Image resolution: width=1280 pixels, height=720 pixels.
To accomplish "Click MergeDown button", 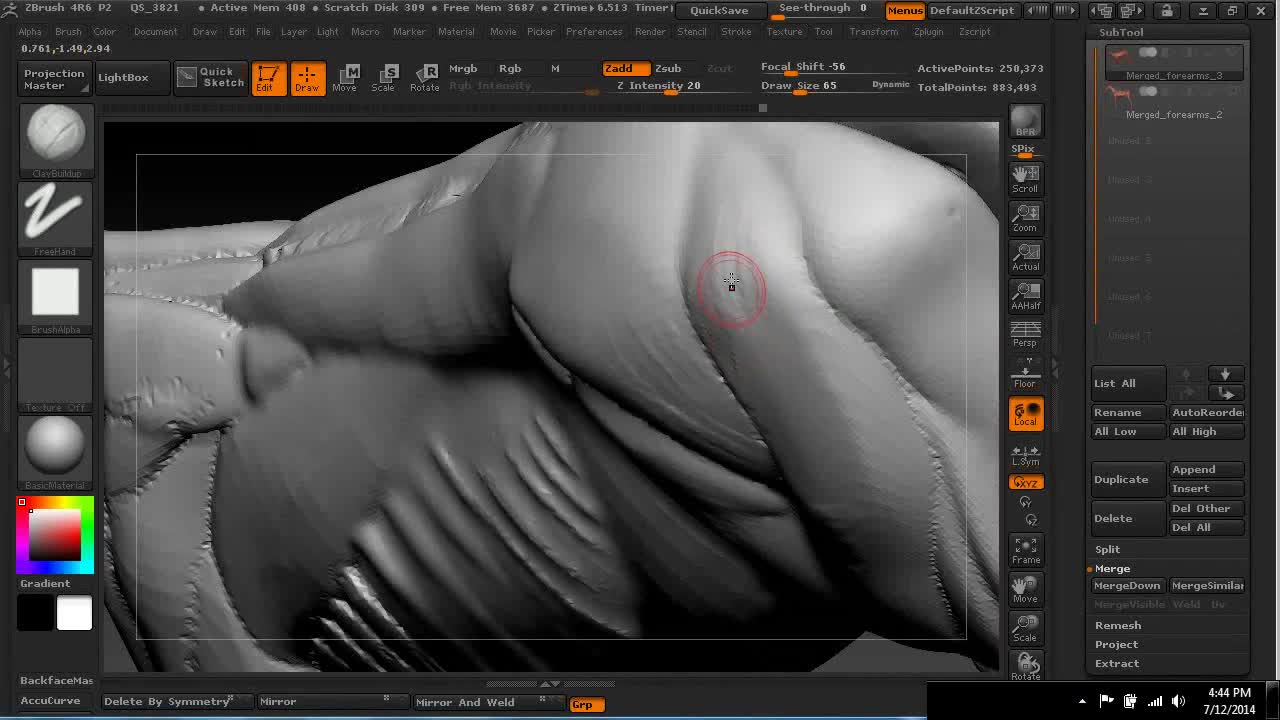I will click(x=1128, y=586).
